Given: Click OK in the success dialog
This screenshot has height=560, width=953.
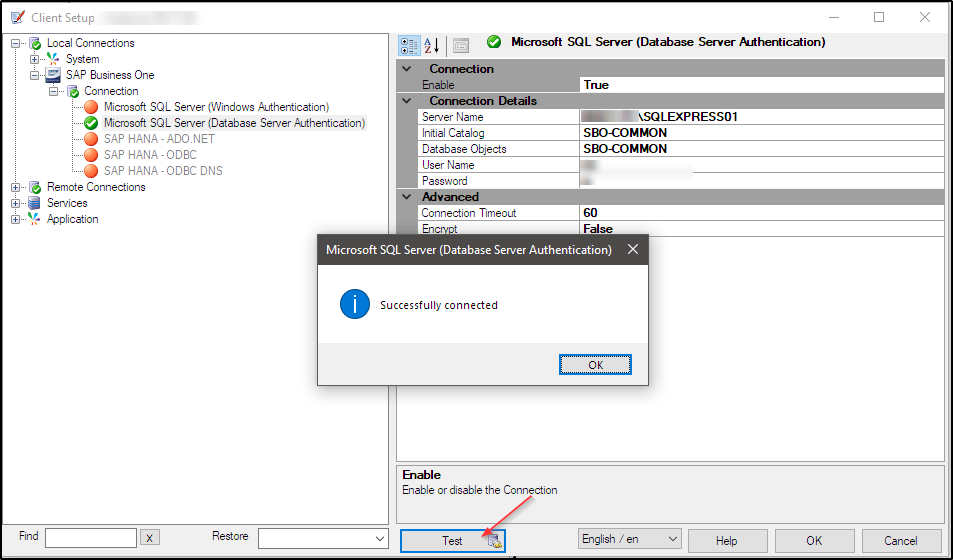Looking at the screenshot, I should tap(596, 365).
